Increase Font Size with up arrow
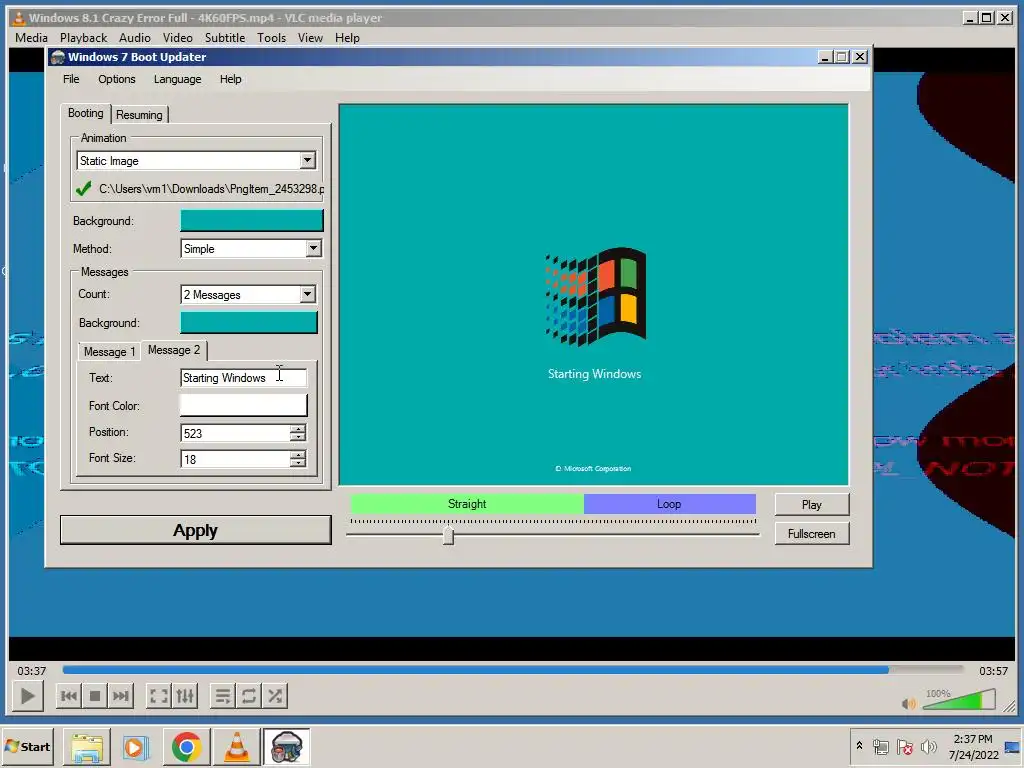The image size is (1024, 768). coord(298,455)
